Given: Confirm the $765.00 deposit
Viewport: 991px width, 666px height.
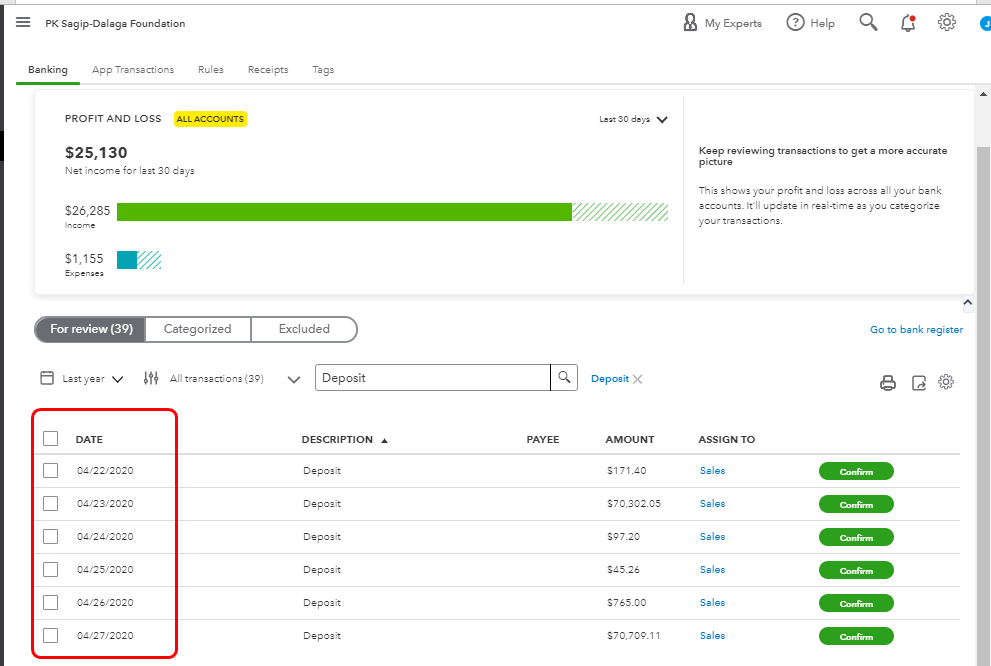Looking at the screenshot, I should [x=856, y=603].
